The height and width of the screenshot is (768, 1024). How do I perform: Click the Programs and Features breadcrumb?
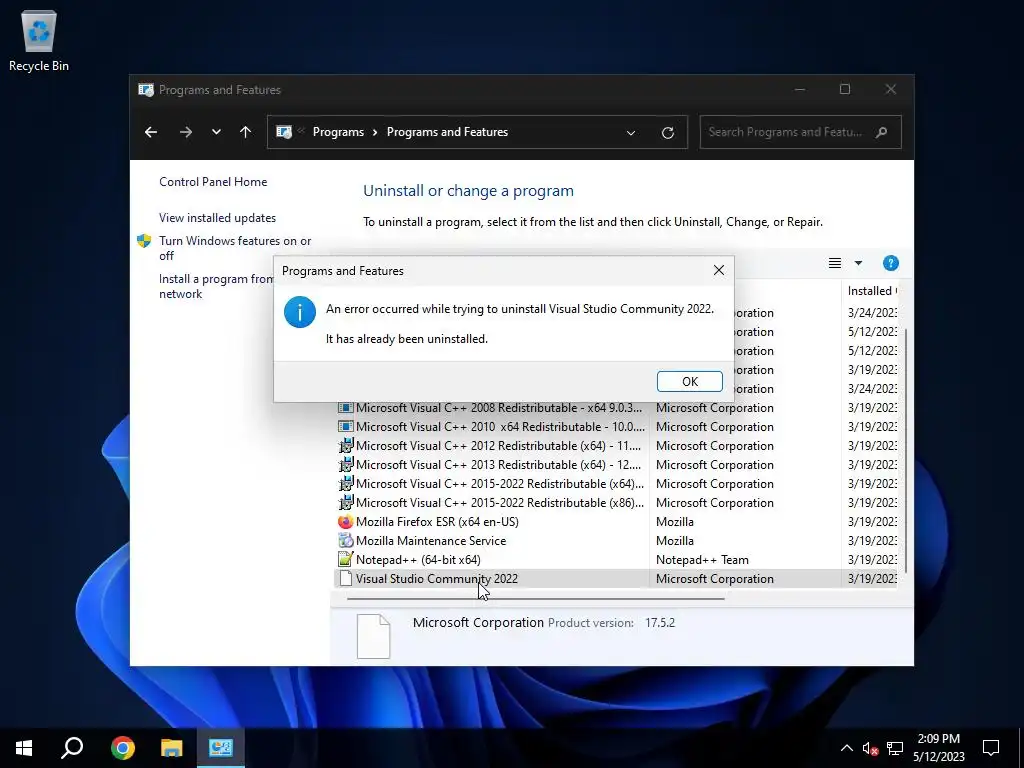click(x=447, y=132)
